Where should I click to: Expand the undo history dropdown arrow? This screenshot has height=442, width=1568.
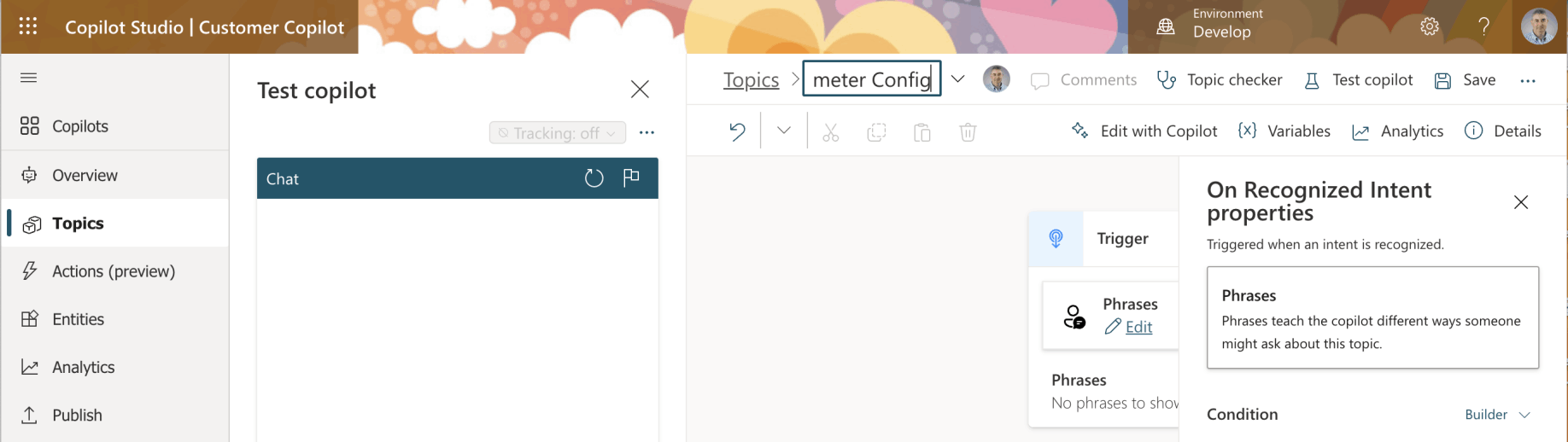pyautogui.click(x=784, y=131)
